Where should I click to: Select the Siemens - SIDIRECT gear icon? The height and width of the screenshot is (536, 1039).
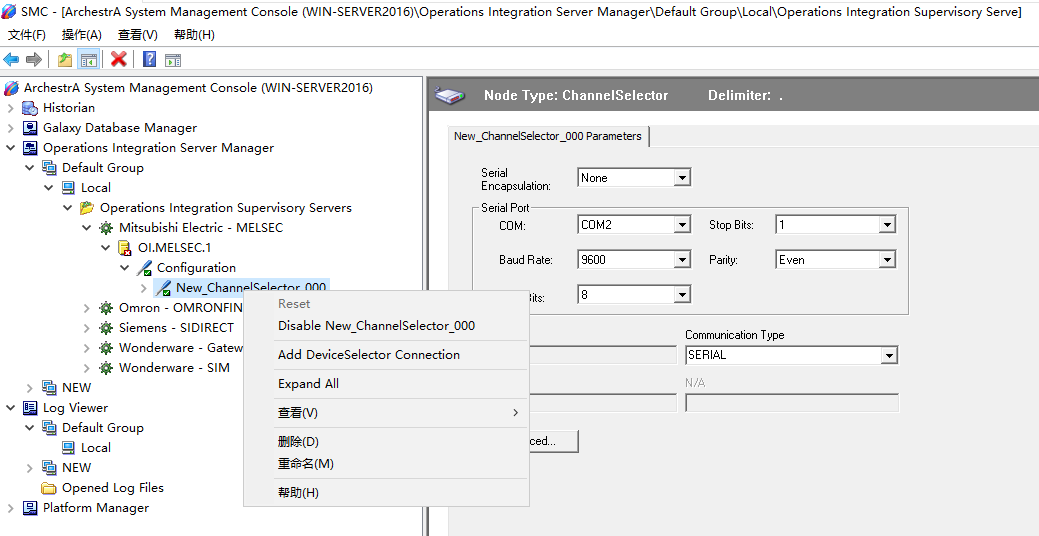[106, 328]
